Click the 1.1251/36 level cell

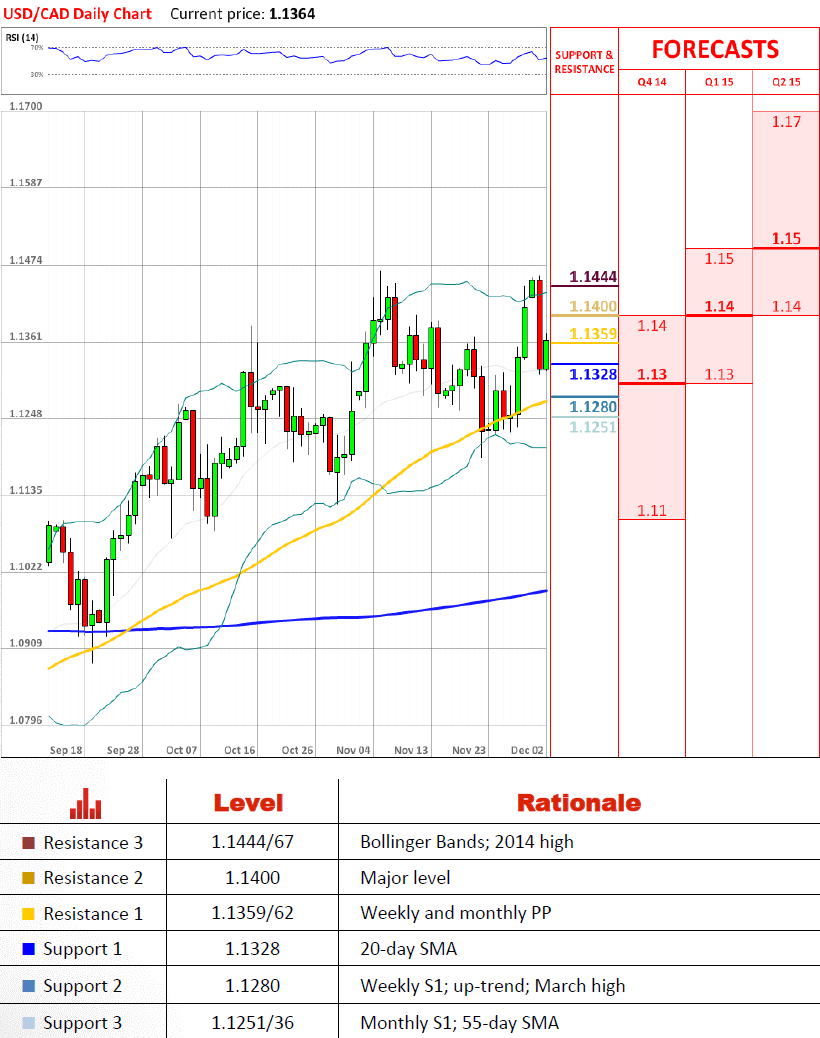click(x=252, y=1023)
